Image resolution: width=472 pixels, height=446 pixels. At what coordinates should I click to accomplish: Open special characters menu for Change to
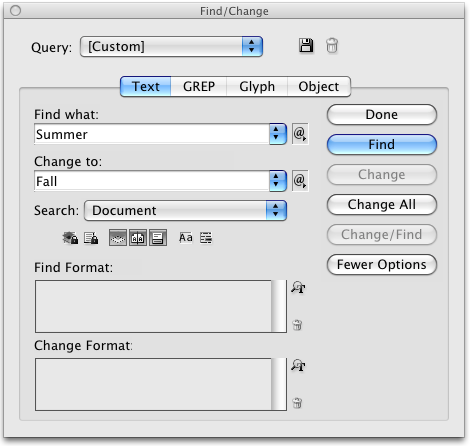pyautogui.click(x=300, y=181)
